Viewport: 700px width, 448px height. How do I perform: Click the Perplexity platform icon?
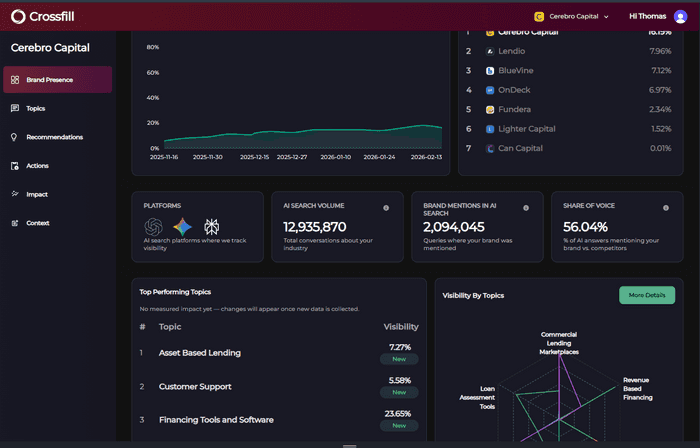(x=212, y=227)
